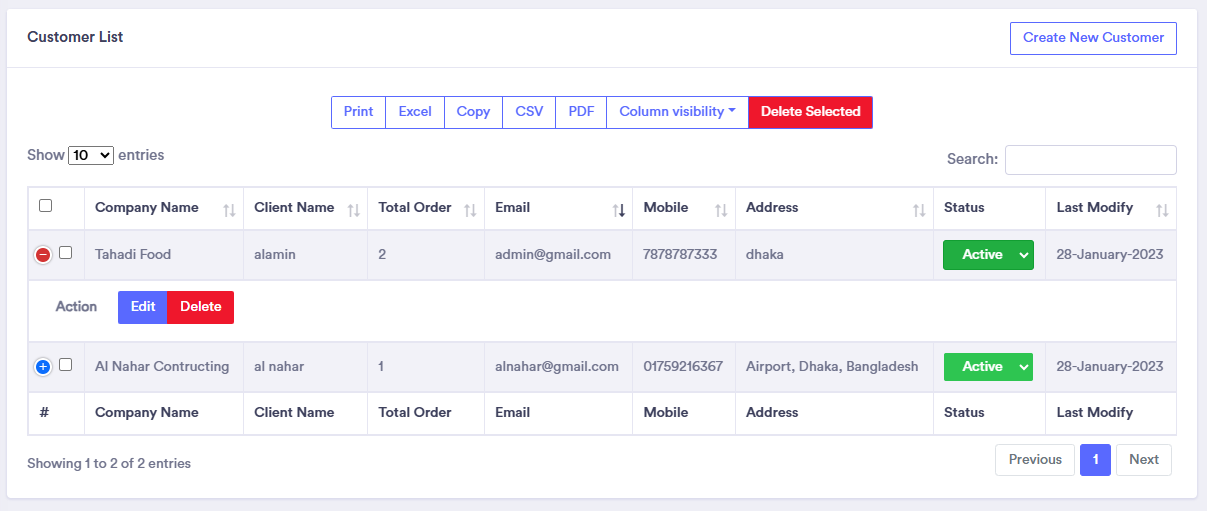Tick the select-all checkbox in header
Viewport: 1207px width, 511px height.
point(45,206)
